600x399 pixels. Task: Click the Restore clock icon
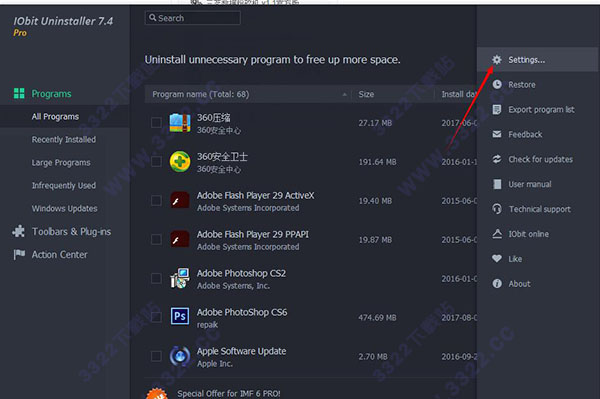point(497,85)
